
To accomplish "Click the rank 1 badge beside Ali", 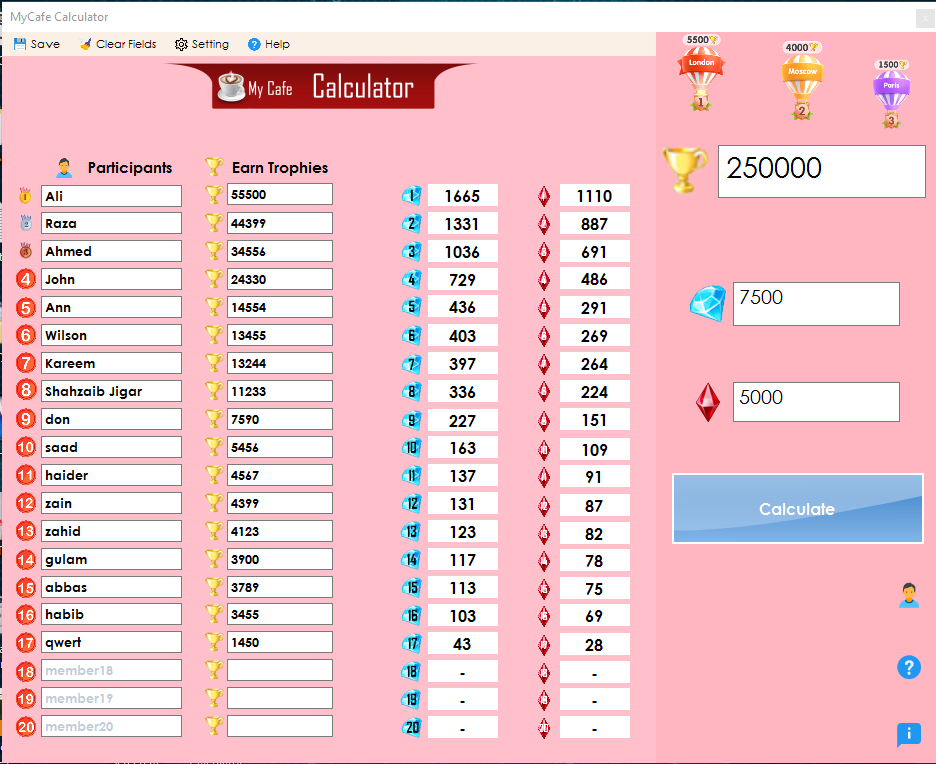I will [x=24, y=195].
